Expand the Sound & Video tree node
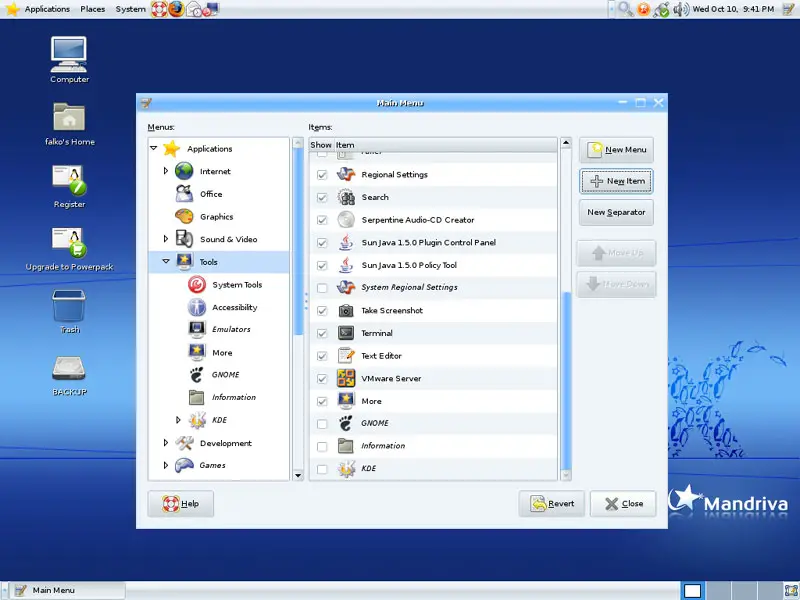 pyautogui.click(x=166, y=239)
